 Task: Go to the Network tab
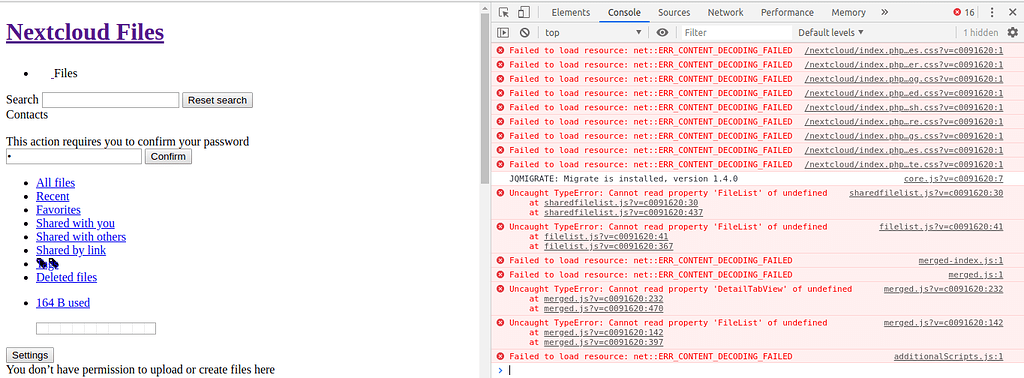[x=726, y=12]
